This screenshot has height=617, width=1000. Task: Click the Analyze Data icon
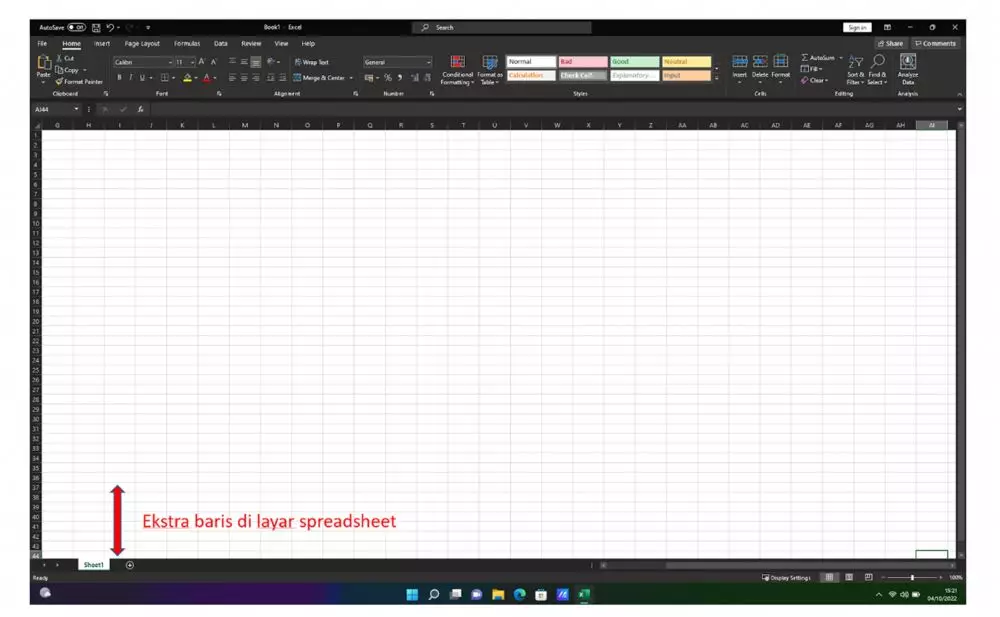(x=907, y=69)
